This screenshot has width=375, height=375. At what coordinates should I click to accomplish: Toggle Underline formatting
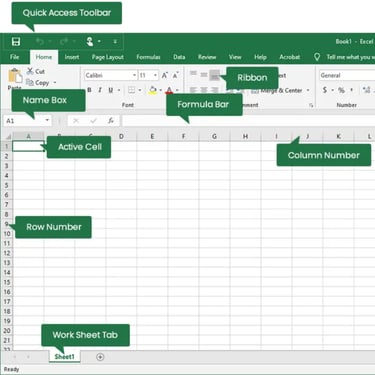pos(110,90)
